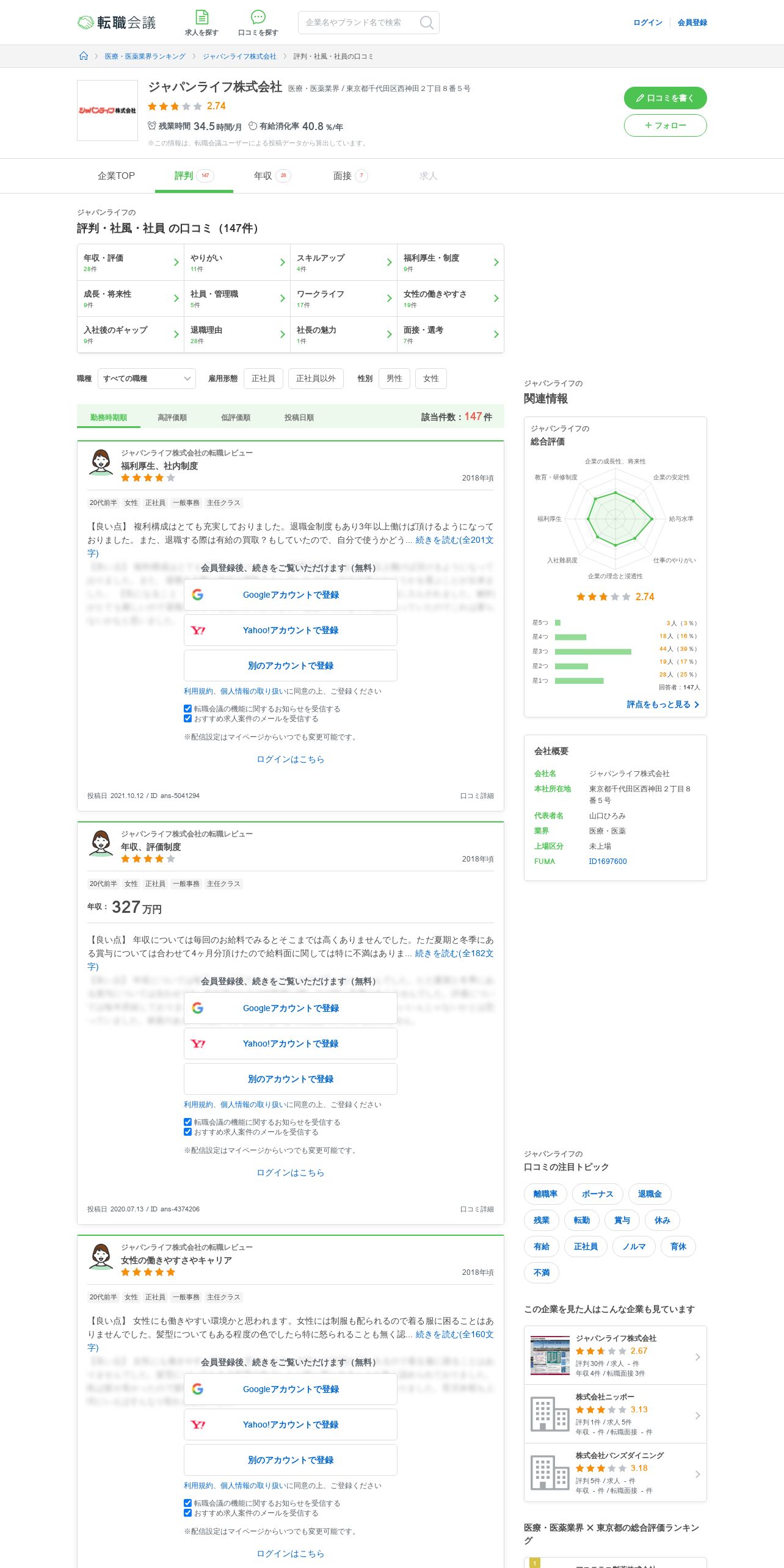This screenshot has width=784, height=1568.
Task: Expand 女性の働きやすさ category
Action: pyautogui.click(x=451, y=299)
